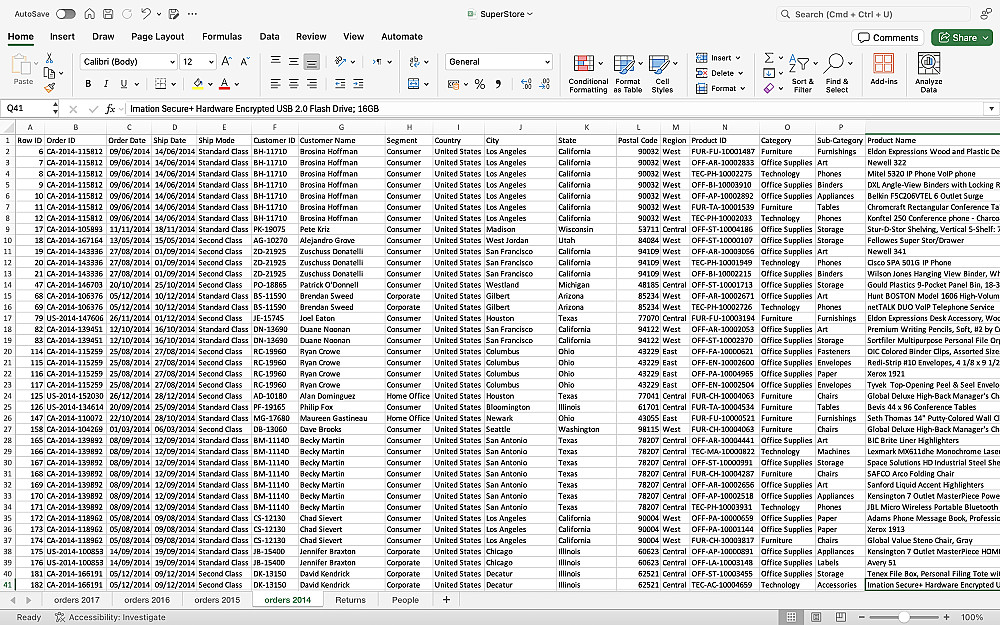This screenshot has width=1000, height=625.
Task: Switch to the Formulas ribbon tab
Action: click(x=222, y=36)
